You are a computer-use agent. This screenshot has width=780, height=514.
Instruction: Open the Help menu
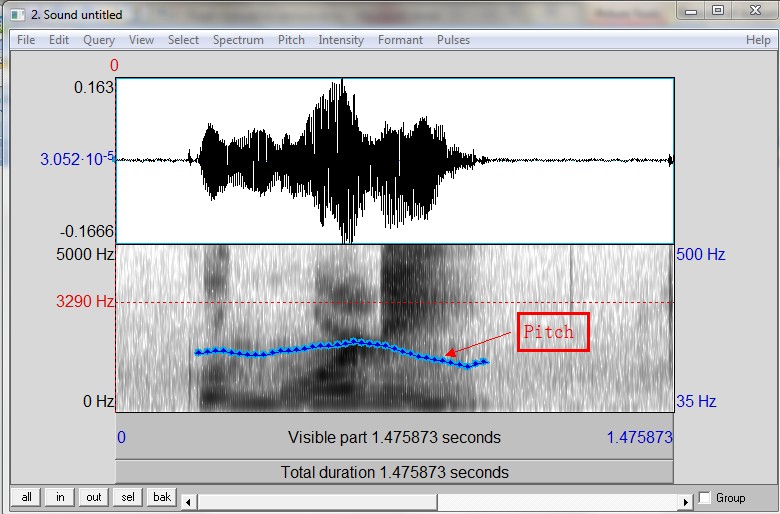coord(758,40)
